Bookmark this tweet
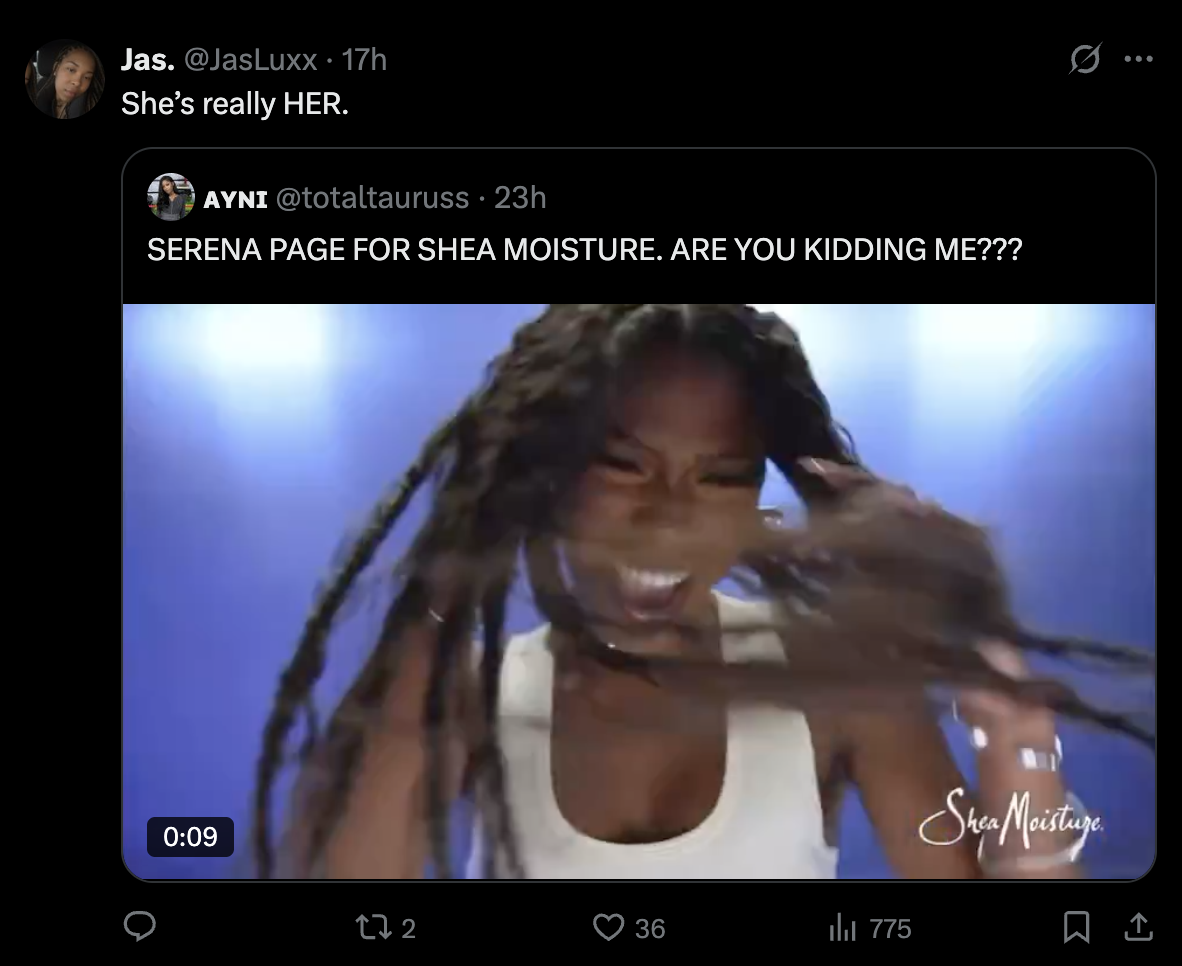 (x=1076, y=928)
